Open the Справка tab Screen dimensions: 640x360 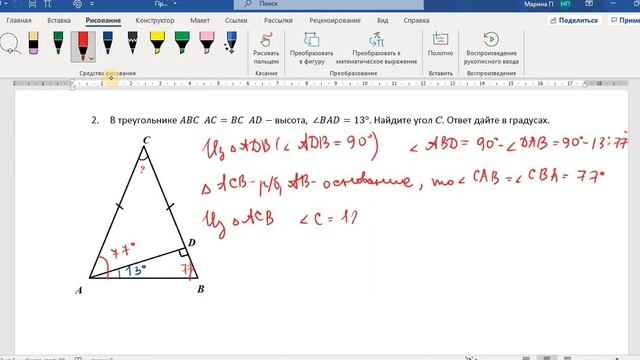click(x=416, y=20)
